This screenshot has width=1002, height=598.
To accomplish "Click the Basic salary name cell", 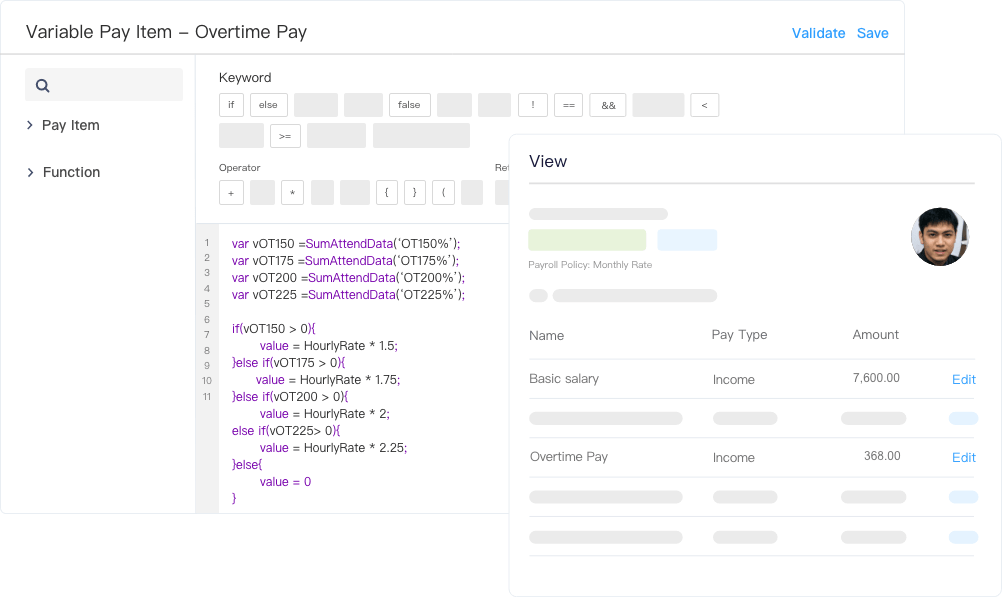I will [x=564, y=379].
